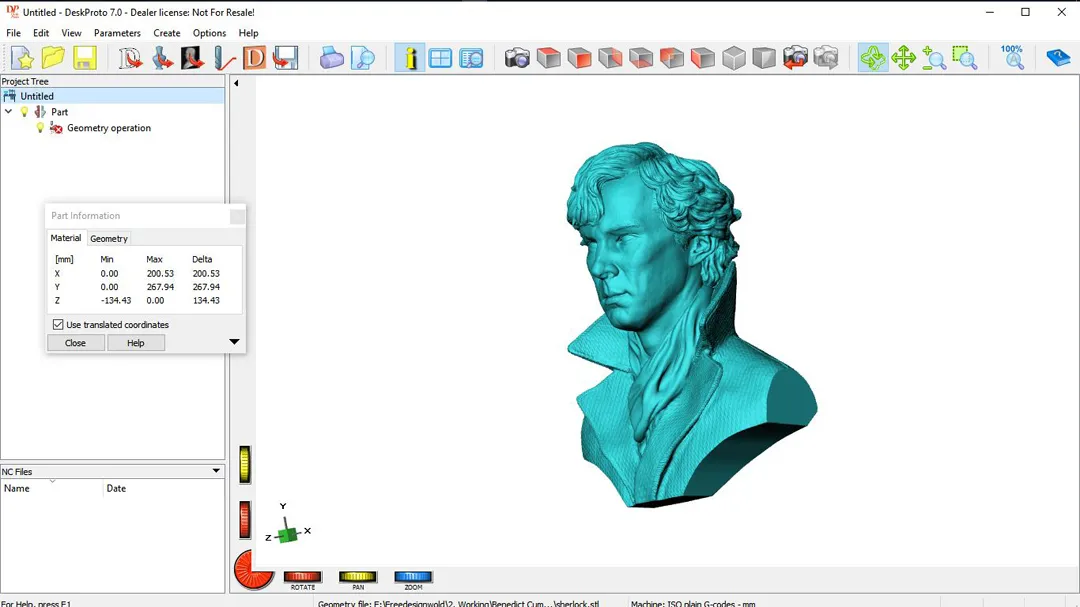Switch to the Geometry tab in Part Information
The image size is (1080, 607).
pyautogui.click(x=109, y=238)
